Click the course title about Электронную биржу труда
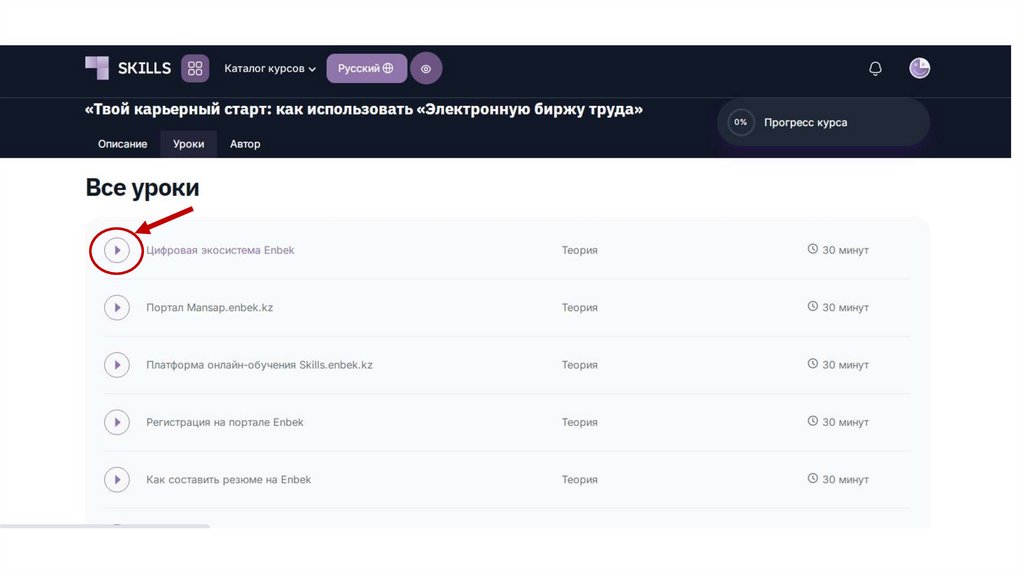 pyautogui.click(x=364, y=109)
